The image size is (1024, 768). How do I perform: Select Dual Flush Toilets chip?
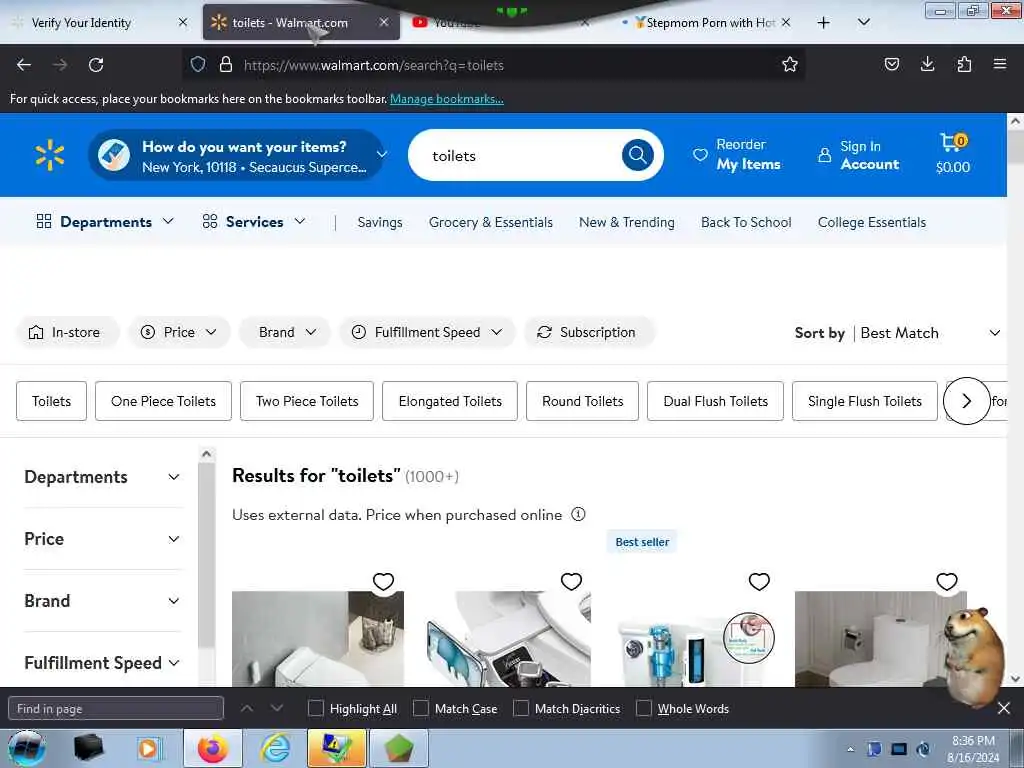pyautogui.click(x=715, y=401)
